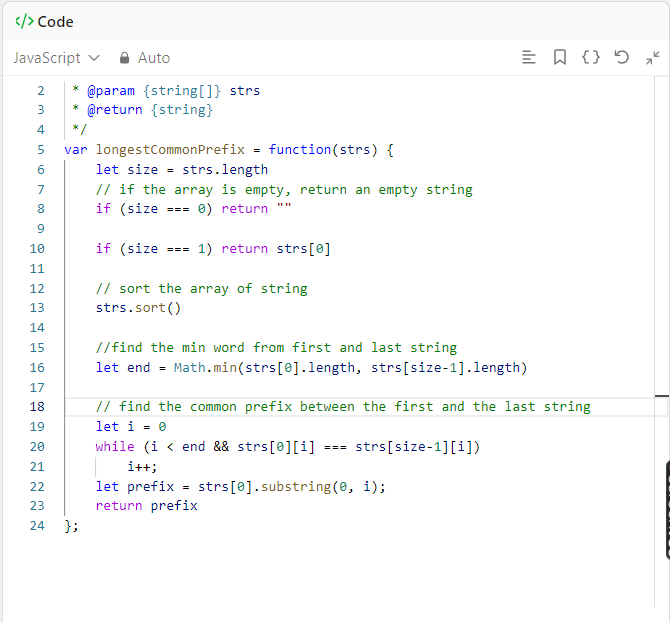670x622 pixels.
Task: Click the reset code undo-arrow icon
Action: click(x=622, y=57)
